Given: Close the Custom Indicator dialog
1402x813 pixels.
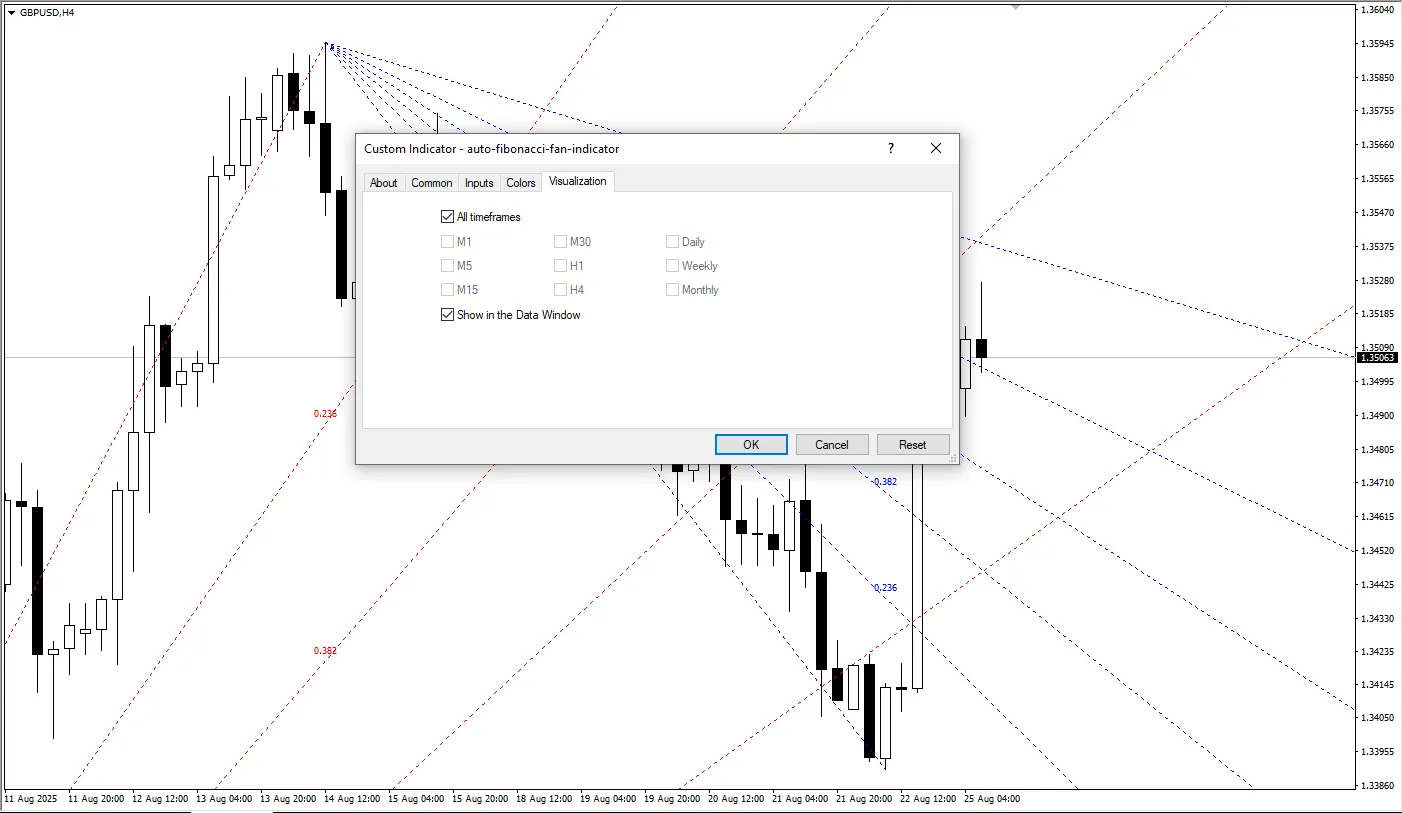Looking at the screenshot, I should 935,149.
